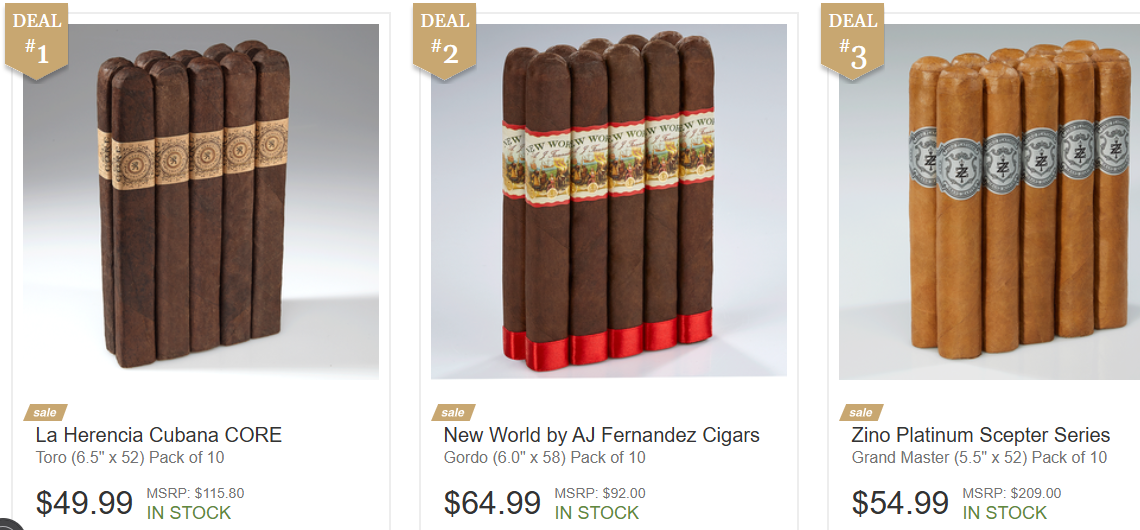Click Grand Master (5.5" x 52) Pack of 10
This screenshot has width=1140, height=530.
979,458
